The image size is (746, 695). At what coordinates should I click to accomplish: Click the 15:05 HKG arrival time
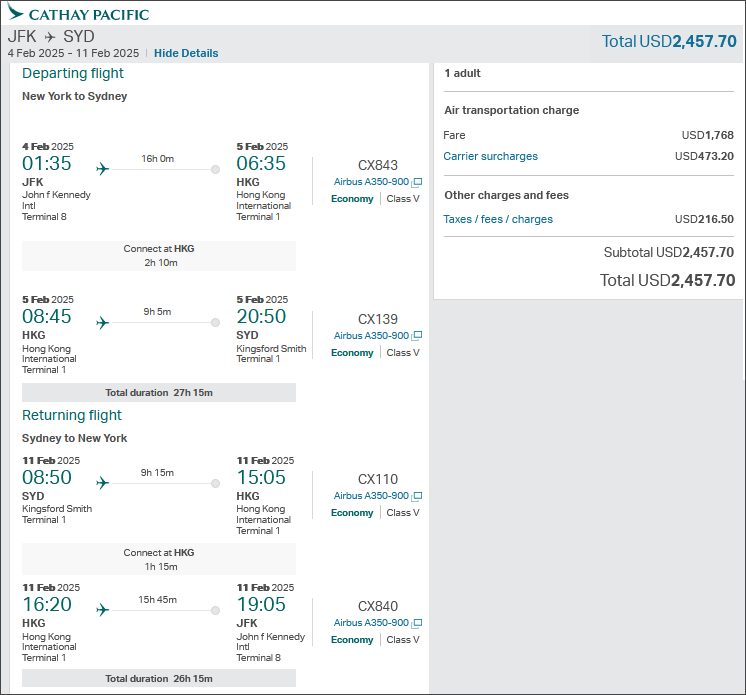tap(261, 477)
